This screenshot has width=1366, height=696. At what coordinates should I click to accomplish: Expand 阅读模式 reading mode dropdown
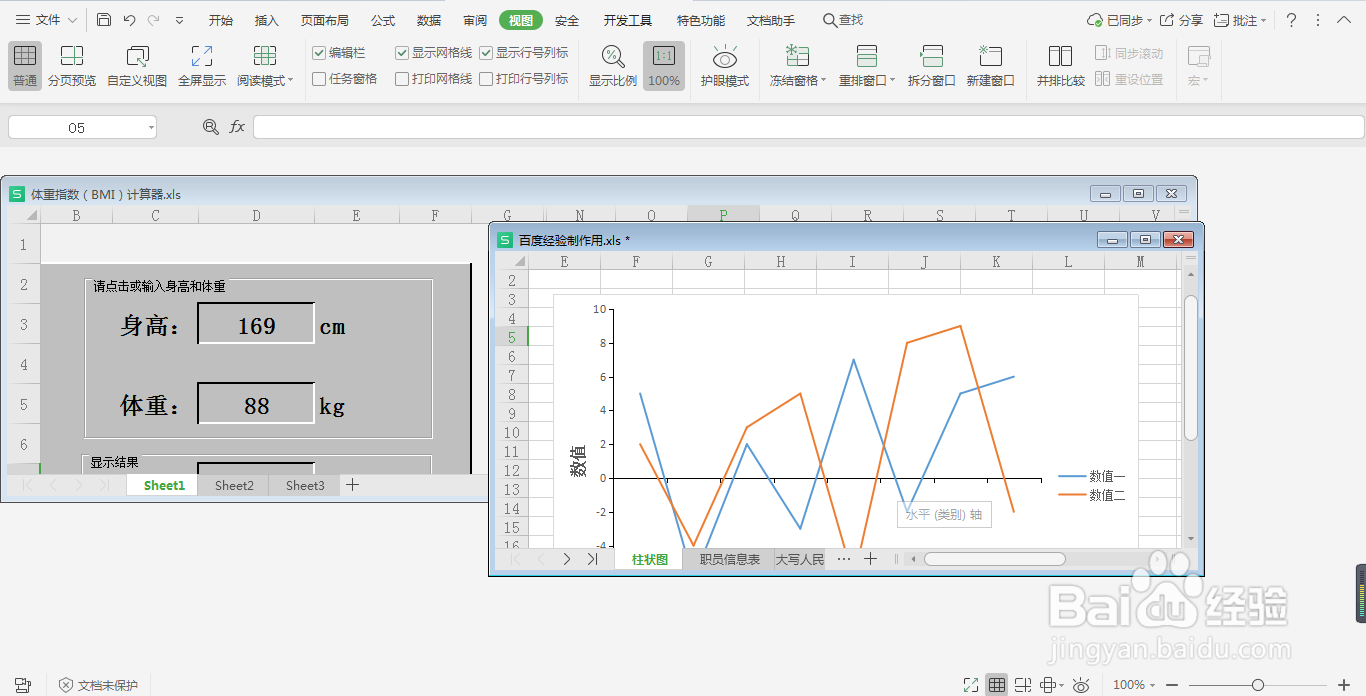click(x=291, y=81)
